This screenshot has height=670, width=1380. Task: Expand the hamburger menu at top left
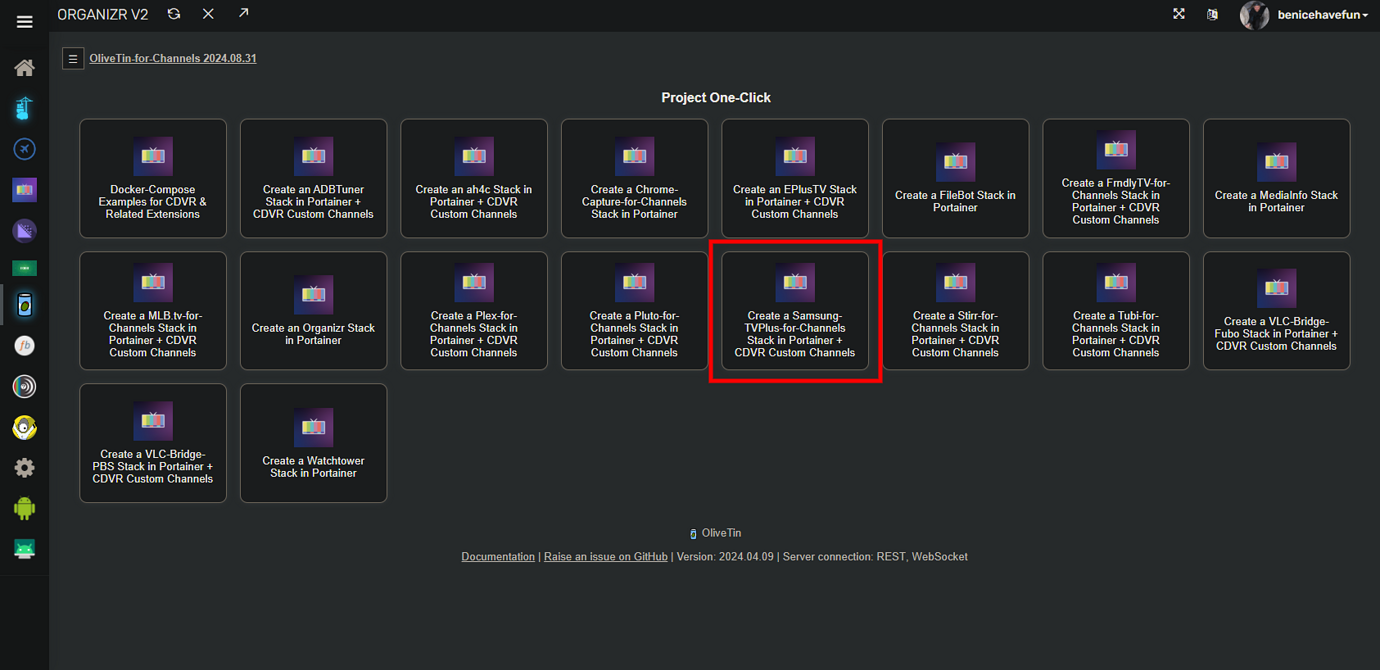[x=24, y=21]
